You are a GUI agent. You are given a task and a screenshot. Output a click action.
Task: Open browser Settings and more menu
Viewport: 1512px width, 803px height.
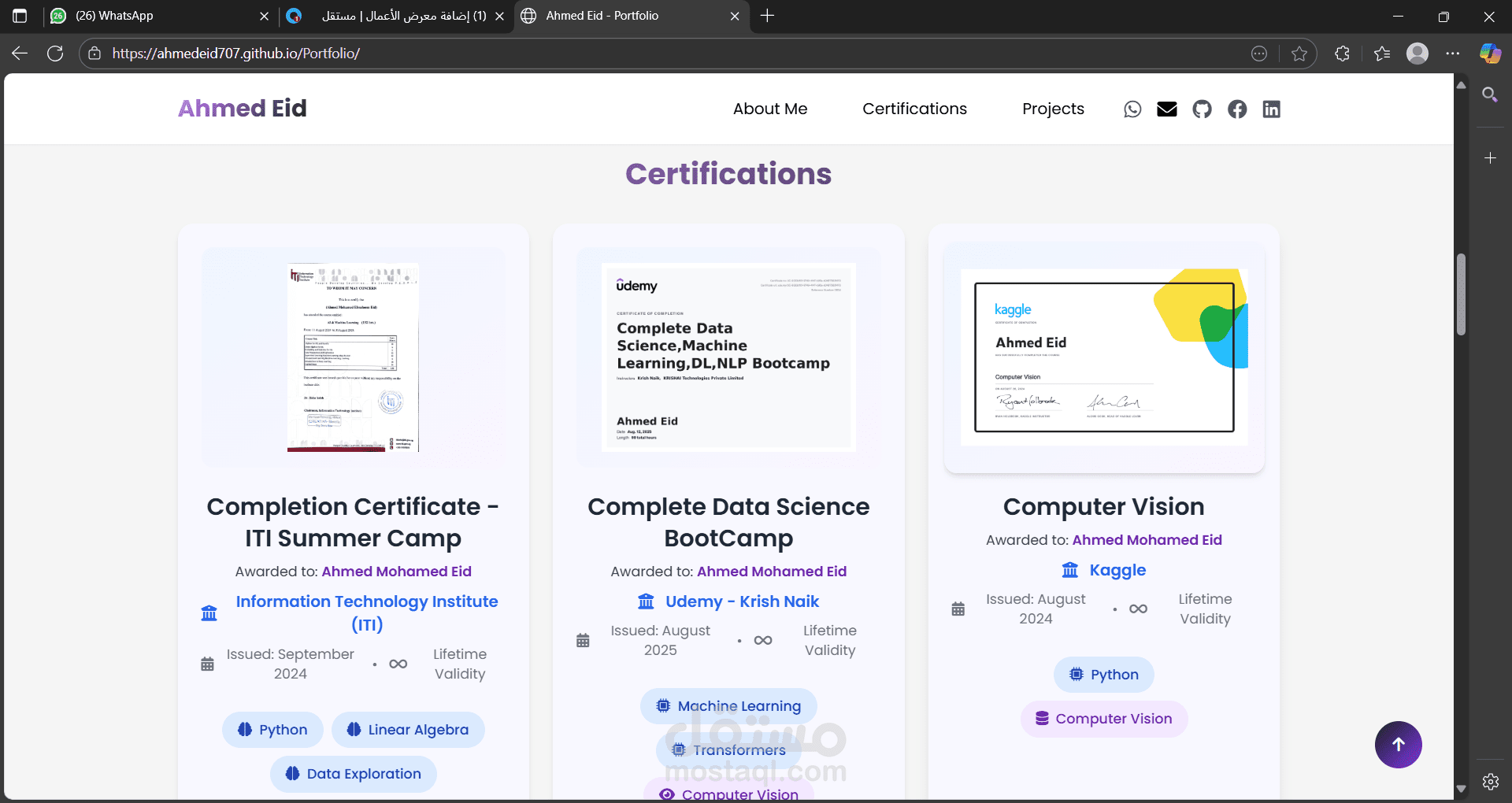1453,54
